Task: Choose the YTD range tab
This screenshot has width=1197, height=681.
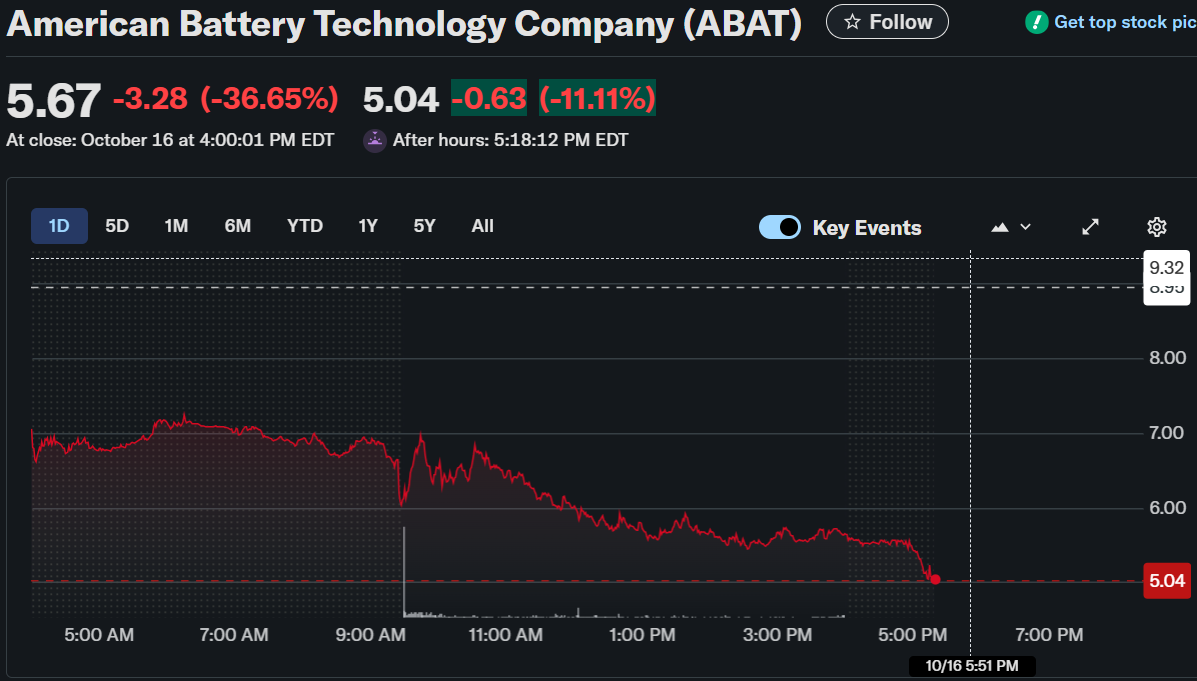Action: point(305,226)
